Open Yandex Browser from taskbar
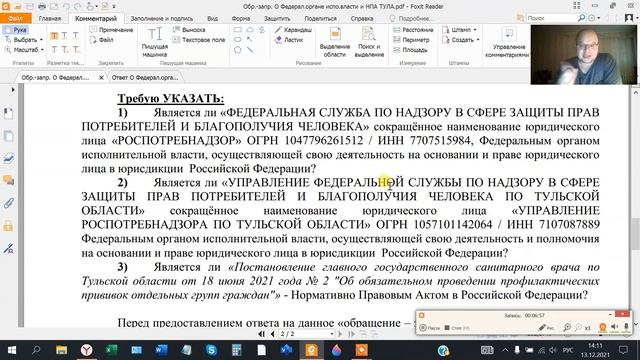640x360 pixels. click(86, 350)
